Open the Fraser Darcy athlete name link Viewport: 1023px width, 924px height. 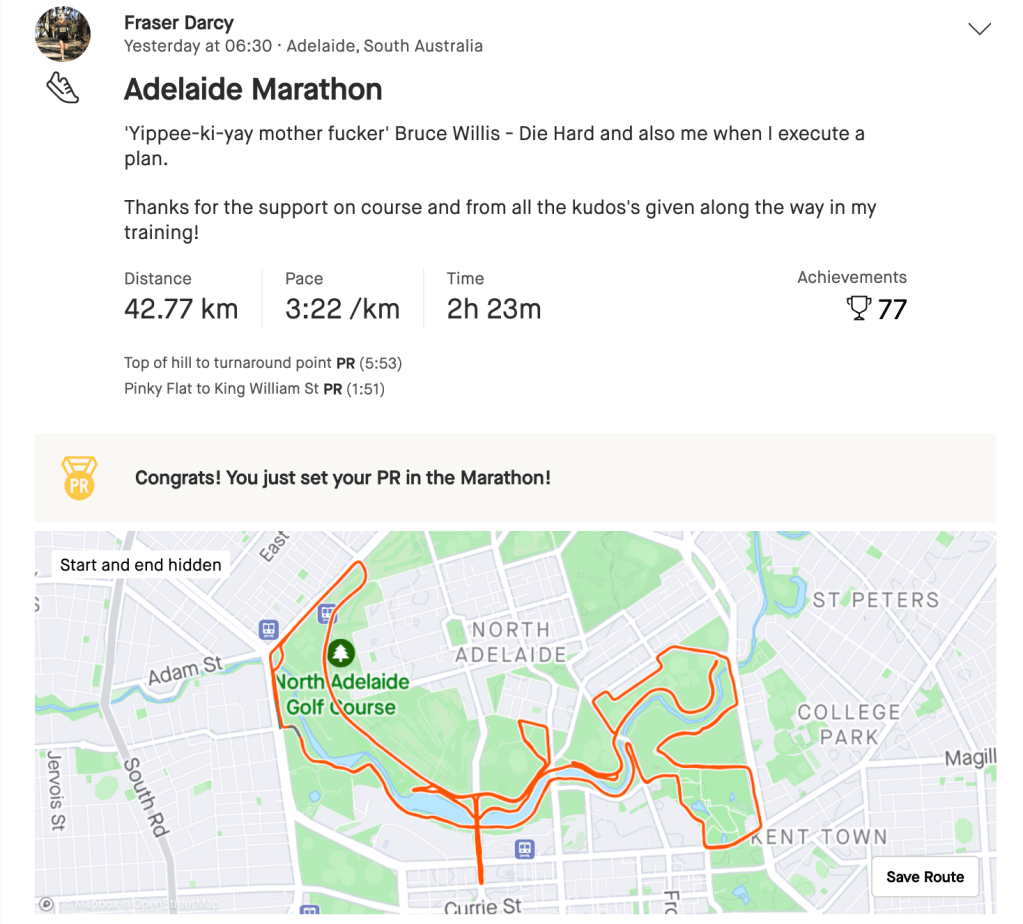coord(178,22)
